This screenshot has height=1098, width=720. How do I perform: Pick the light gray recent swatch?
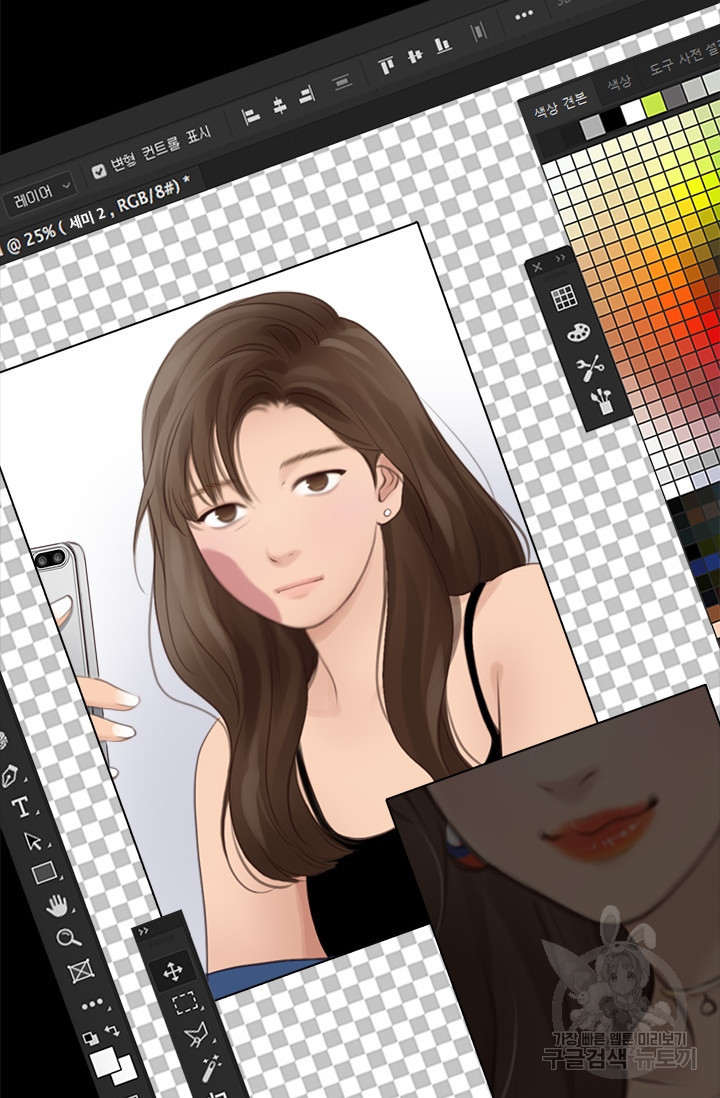pyautogui.click(x=592, y=127)
